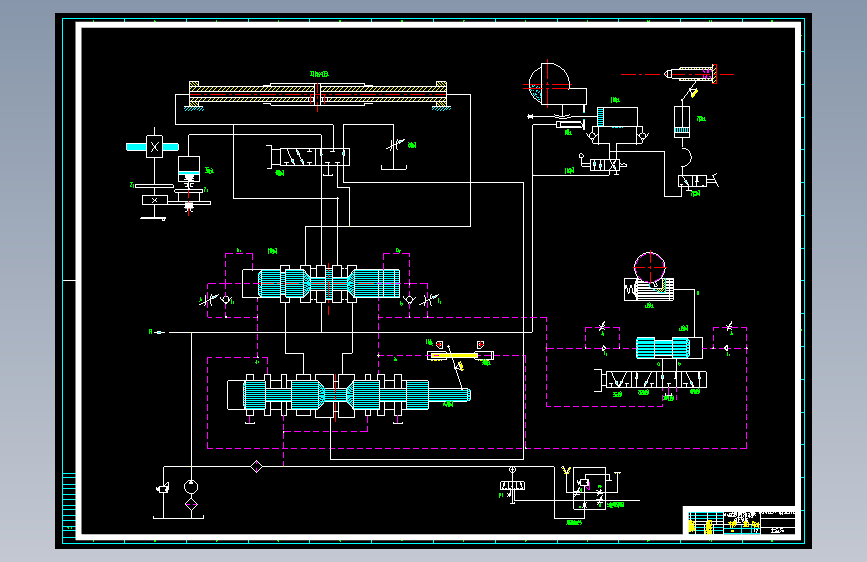Select the small cyan spool valve on the right
Screen dimensions: 867x562
669,348
